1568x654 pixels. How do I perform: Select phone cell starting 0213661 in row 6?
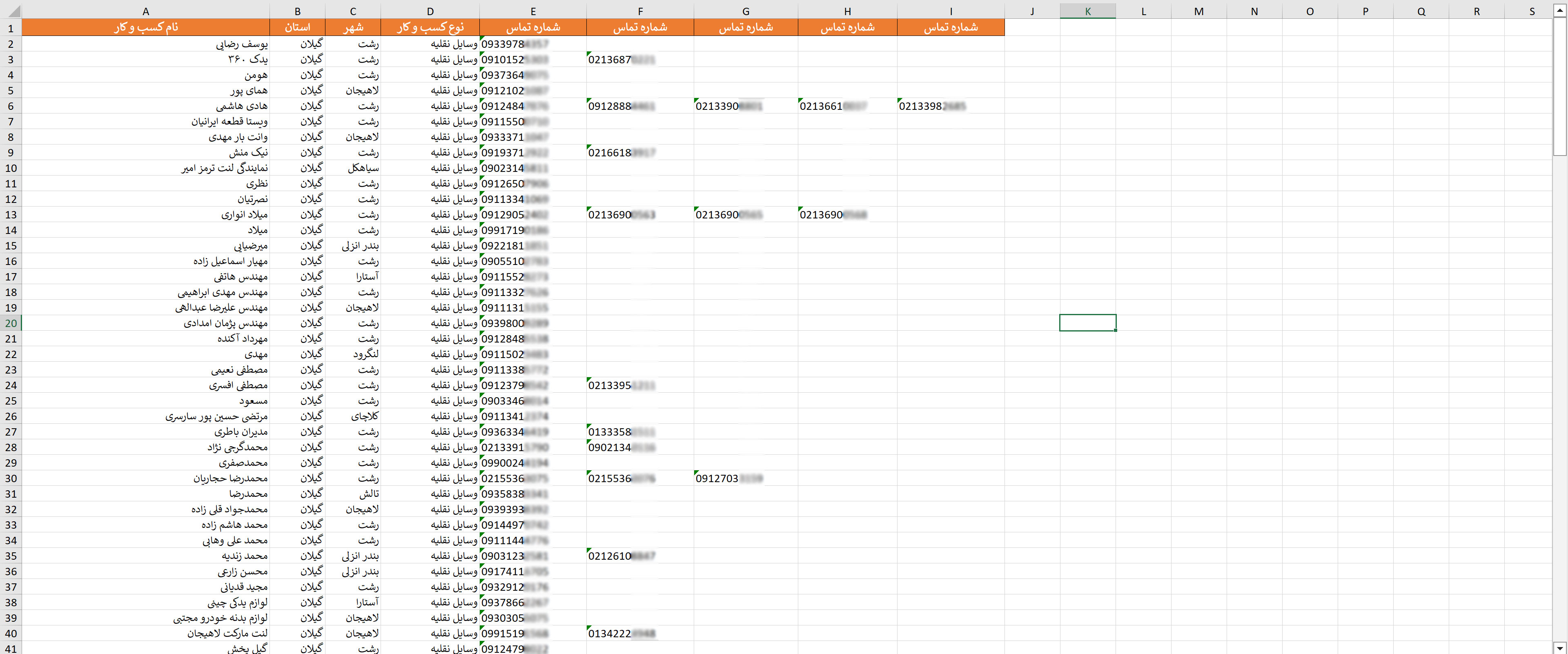click(847, 106)
